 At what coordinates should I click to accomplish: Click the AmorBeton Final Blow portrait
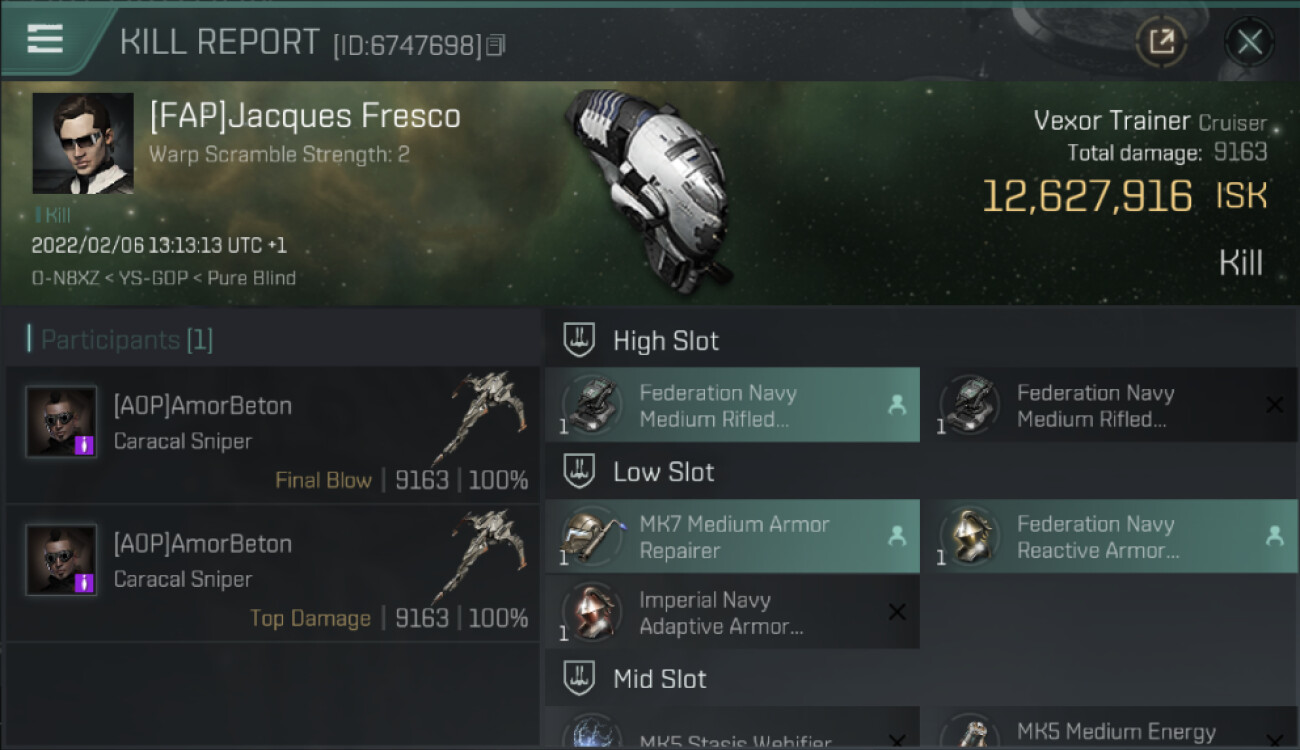62,421
